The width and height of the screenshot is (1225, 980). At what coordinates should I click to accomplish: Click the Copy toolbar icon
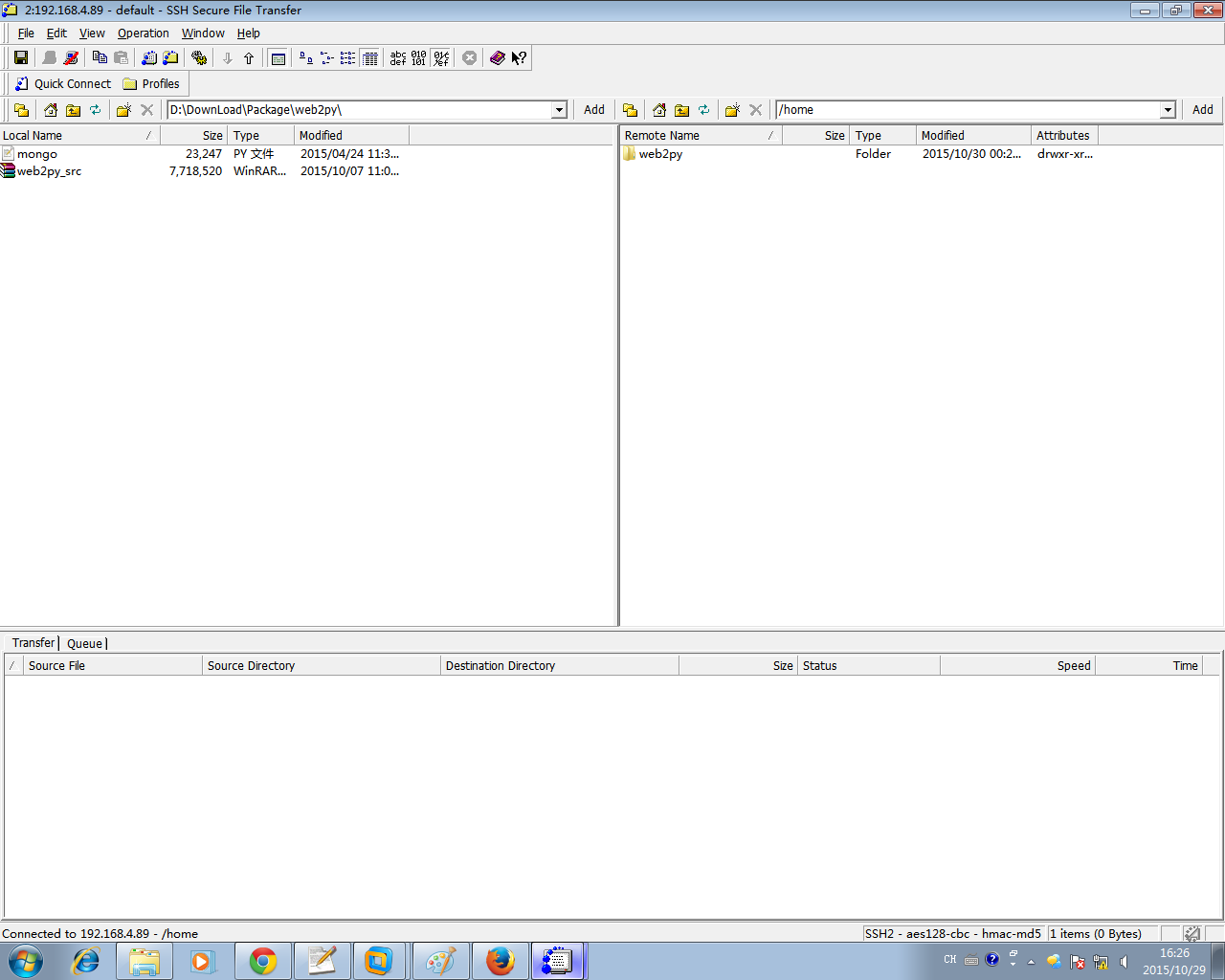[x=100, y=58]
